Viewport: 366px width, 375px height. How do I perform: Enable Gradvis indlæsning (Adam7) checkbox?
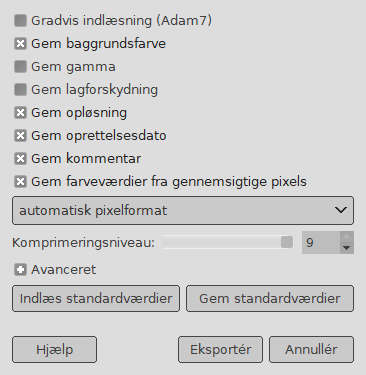(20, 21)
